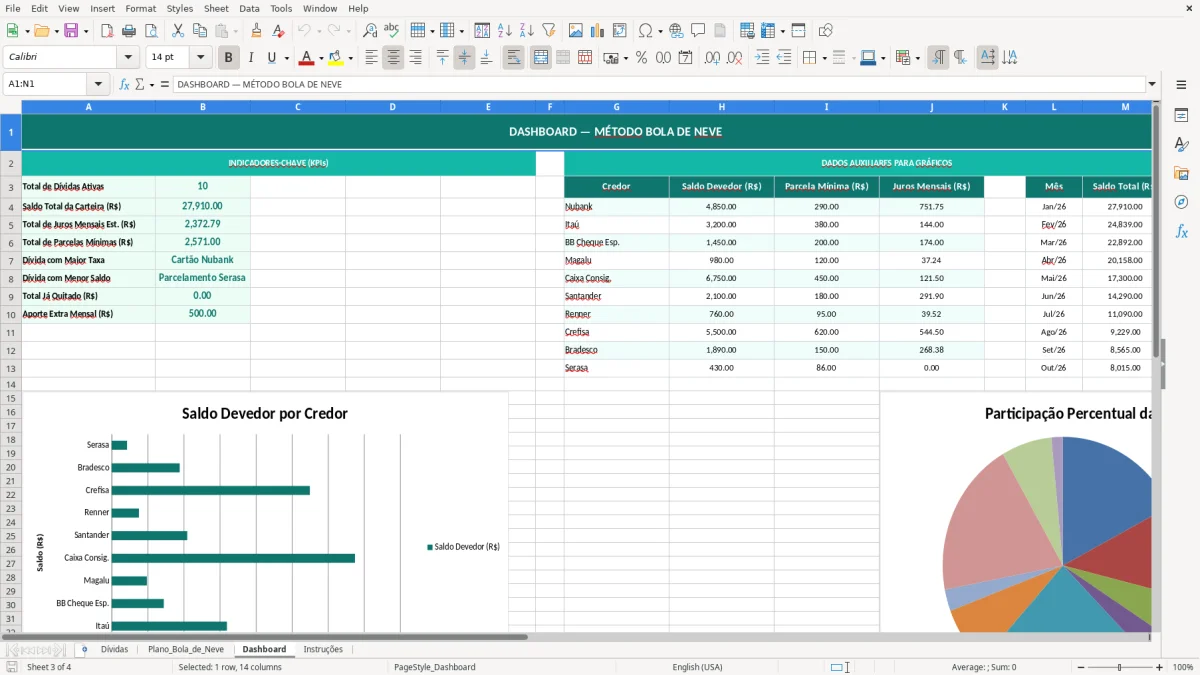
Task: Click the Export as PDF icon
Action: point(105,31)
